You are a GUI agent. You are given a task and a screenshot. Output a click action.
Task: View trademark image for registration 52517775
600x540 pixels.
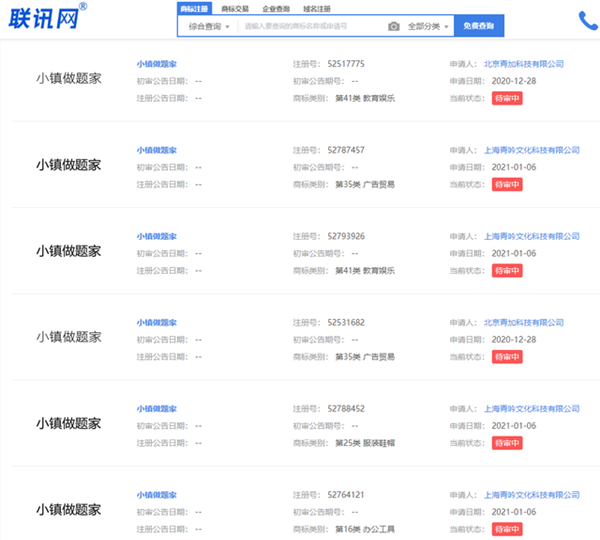(x=69, y=78)
